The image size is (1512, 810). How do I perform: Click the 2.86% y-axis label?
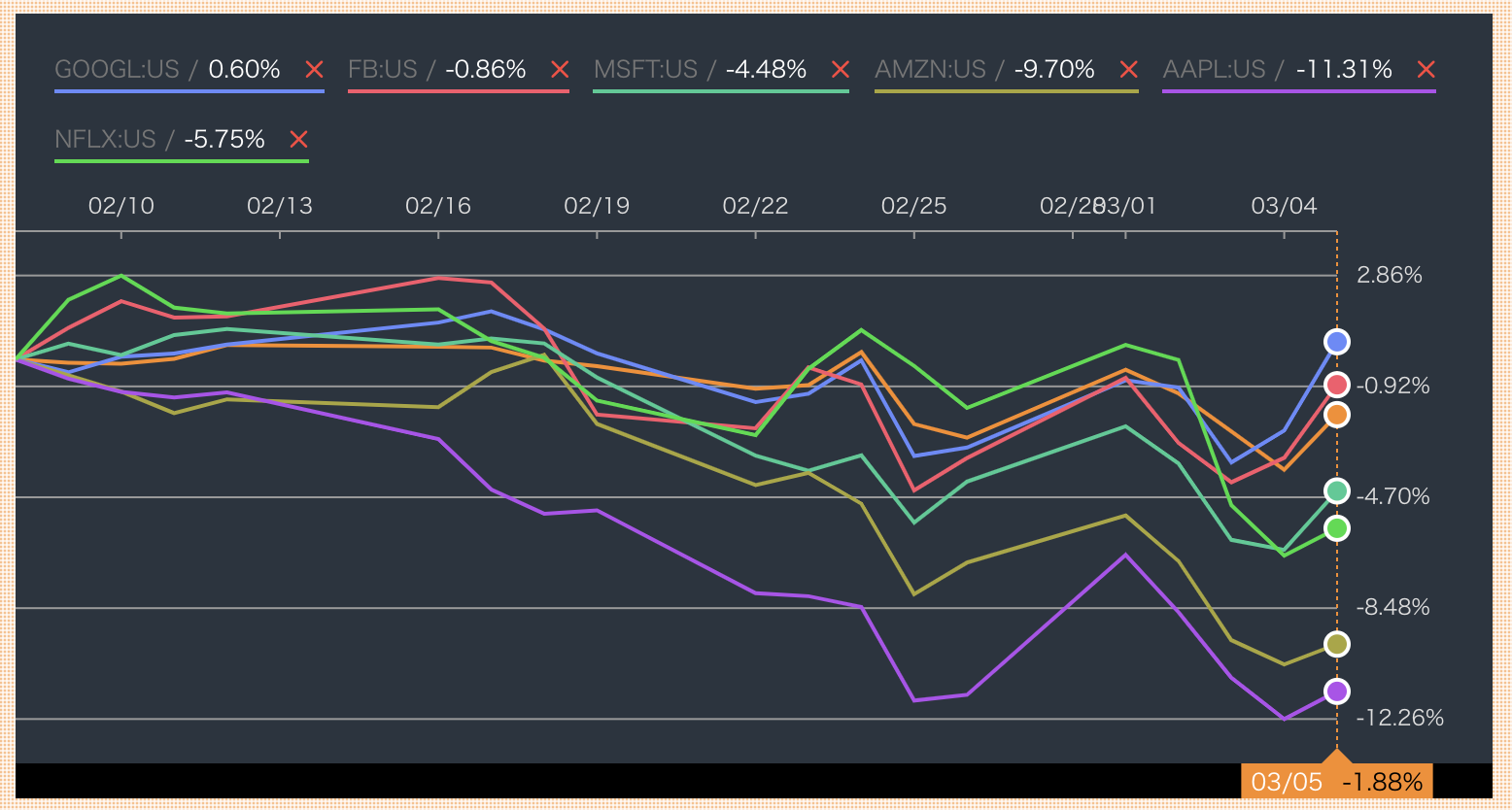(1390, 275)
